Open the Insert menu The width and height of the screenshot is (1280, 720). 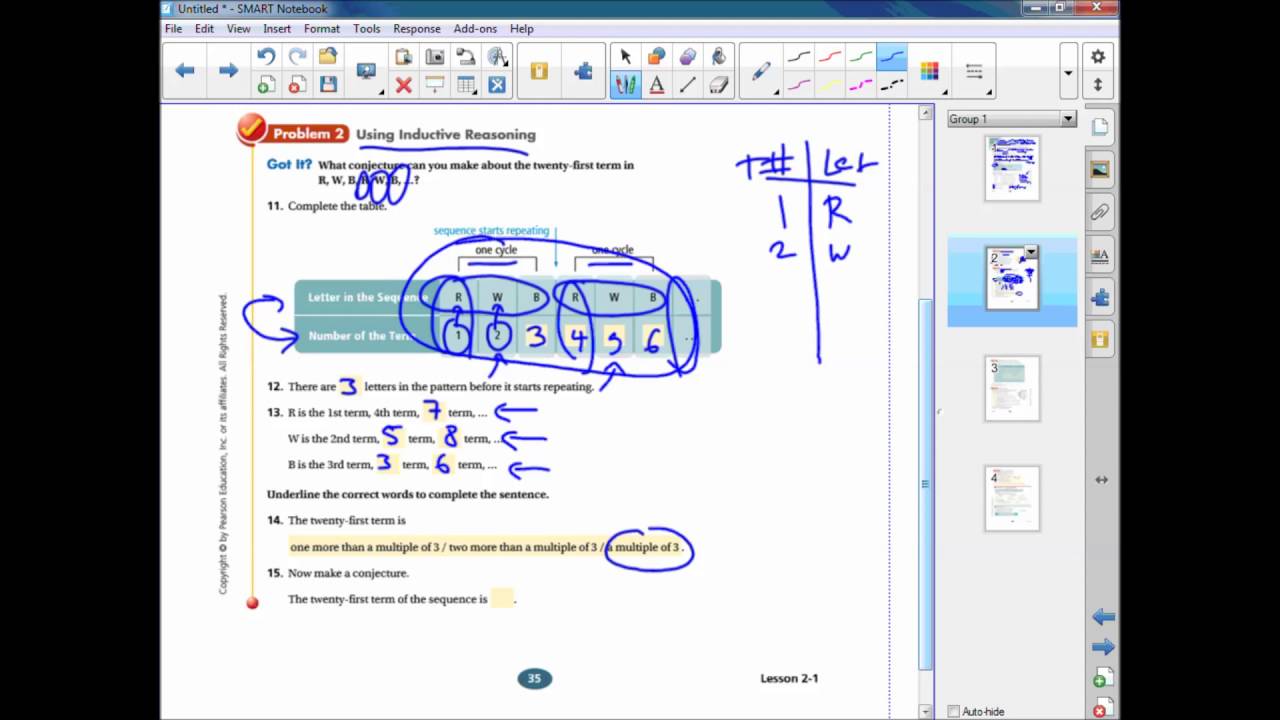(277, 29)
